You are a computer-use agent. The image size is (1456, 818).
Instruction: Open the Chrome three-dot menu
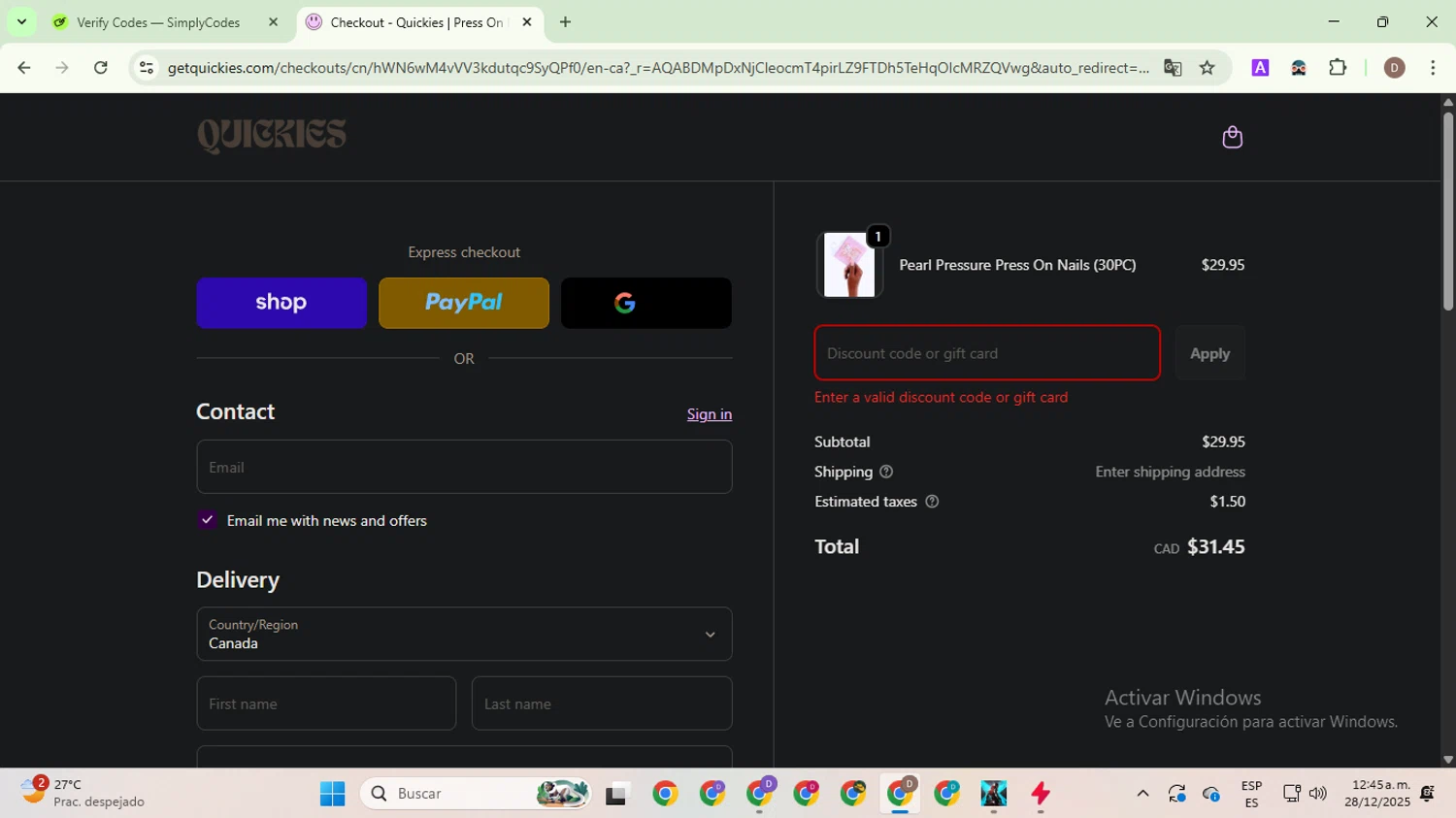(1433, 68)
